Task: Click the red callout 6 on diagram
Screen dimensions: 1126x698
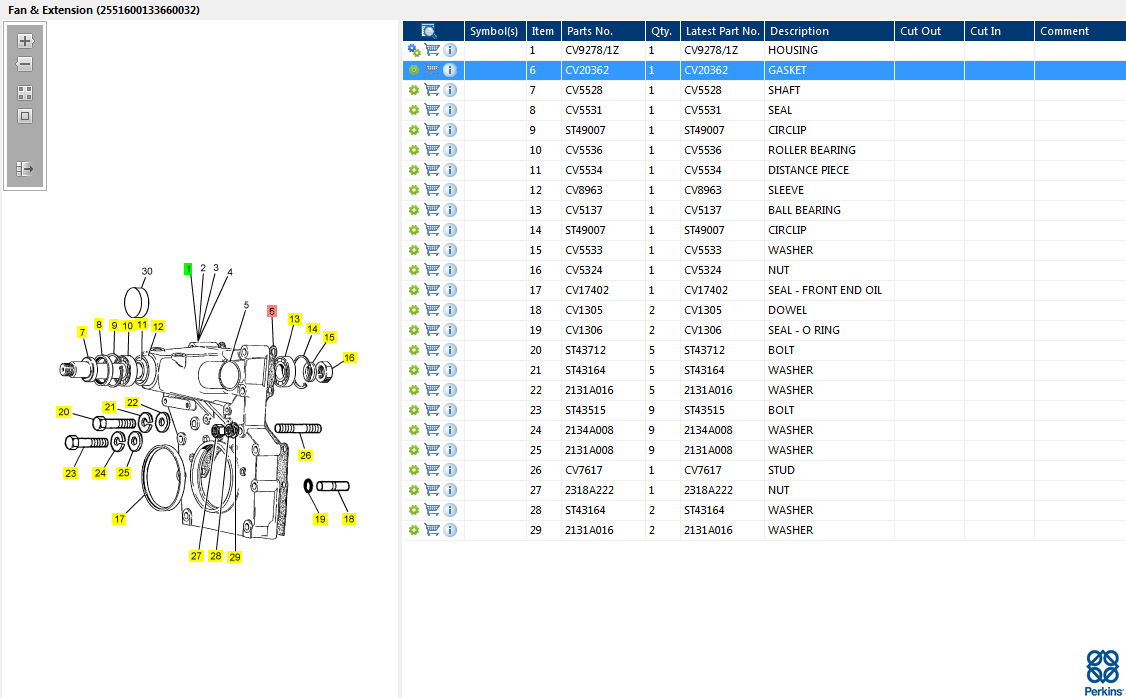Action: (x=271, y=311)
